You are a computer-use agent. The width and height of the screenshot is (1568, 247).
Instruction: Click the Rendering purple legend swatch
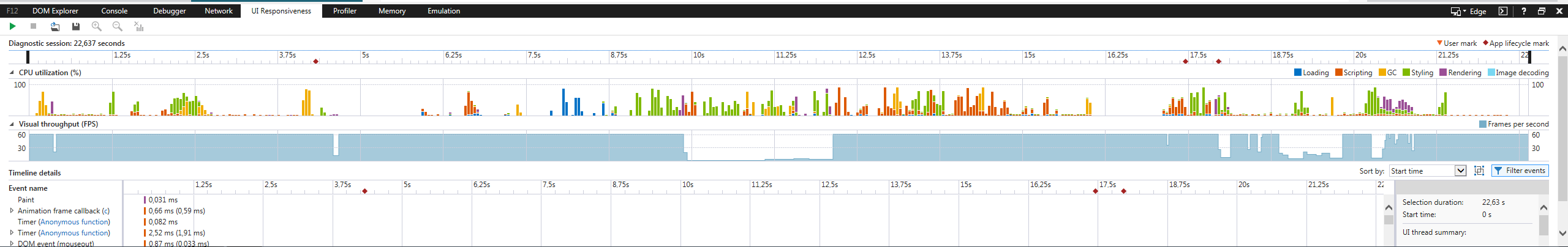coord(1443,72)
